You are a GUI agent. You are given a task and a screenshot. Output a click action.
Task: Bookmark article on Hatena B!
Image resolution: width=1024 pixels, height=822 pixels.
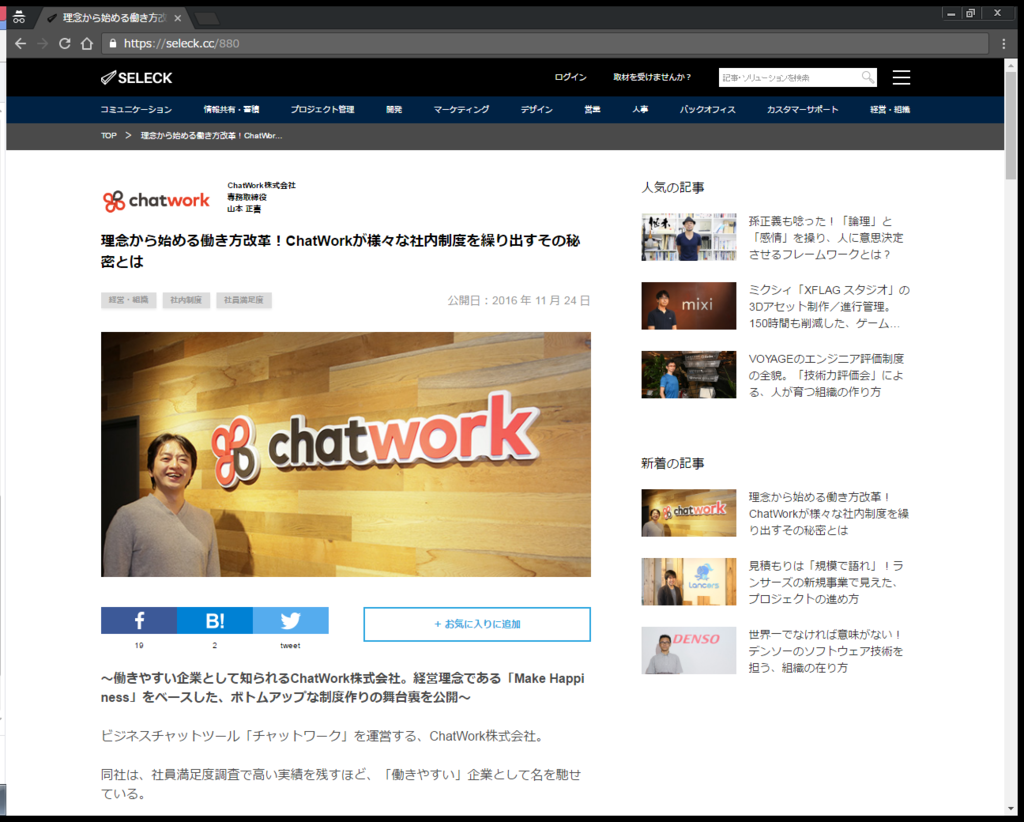pos(215,620)
